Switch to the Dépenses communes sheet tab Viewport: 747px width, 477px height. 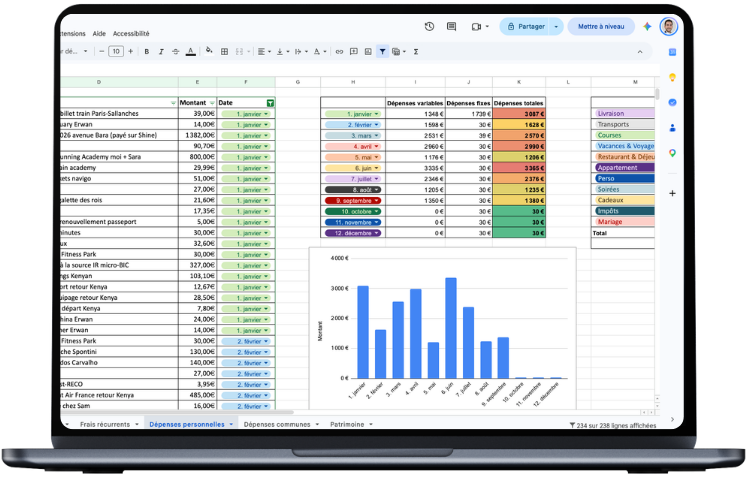(x=277, y=424)
